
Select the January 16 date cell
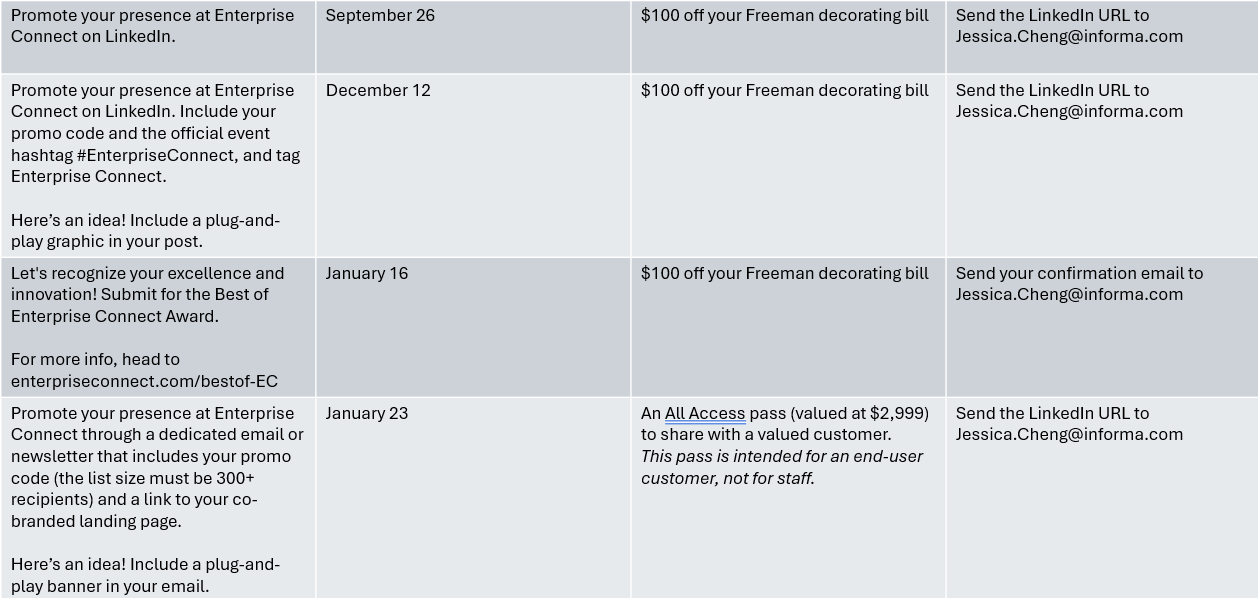pos(367,274)
